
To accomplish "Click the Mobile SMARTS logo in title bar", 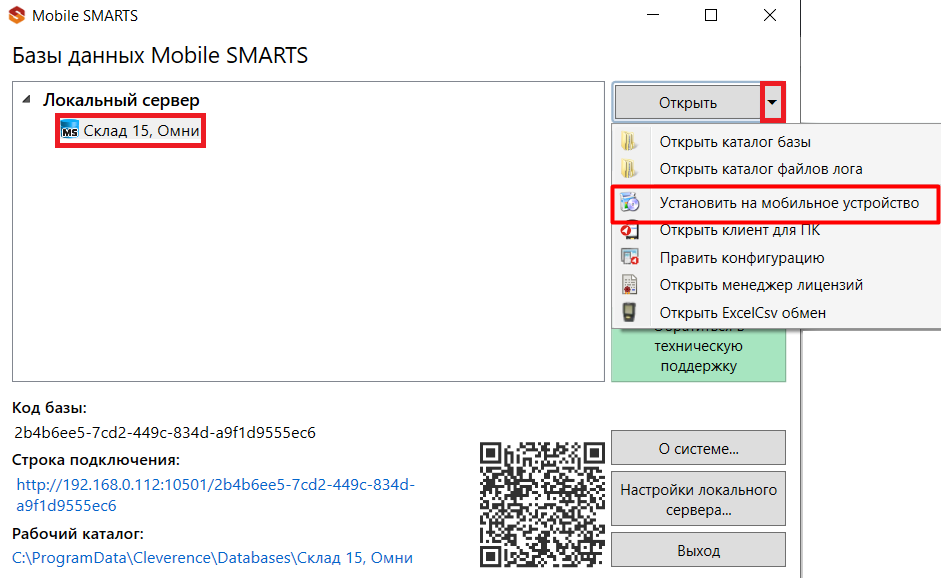I will (17, 15).
